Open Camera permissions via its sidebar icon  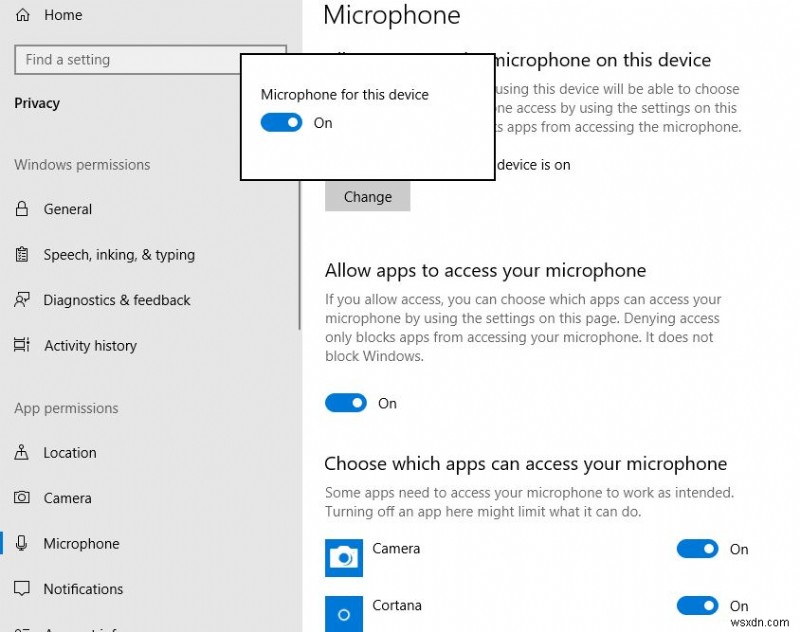click(x=22, y=498)
